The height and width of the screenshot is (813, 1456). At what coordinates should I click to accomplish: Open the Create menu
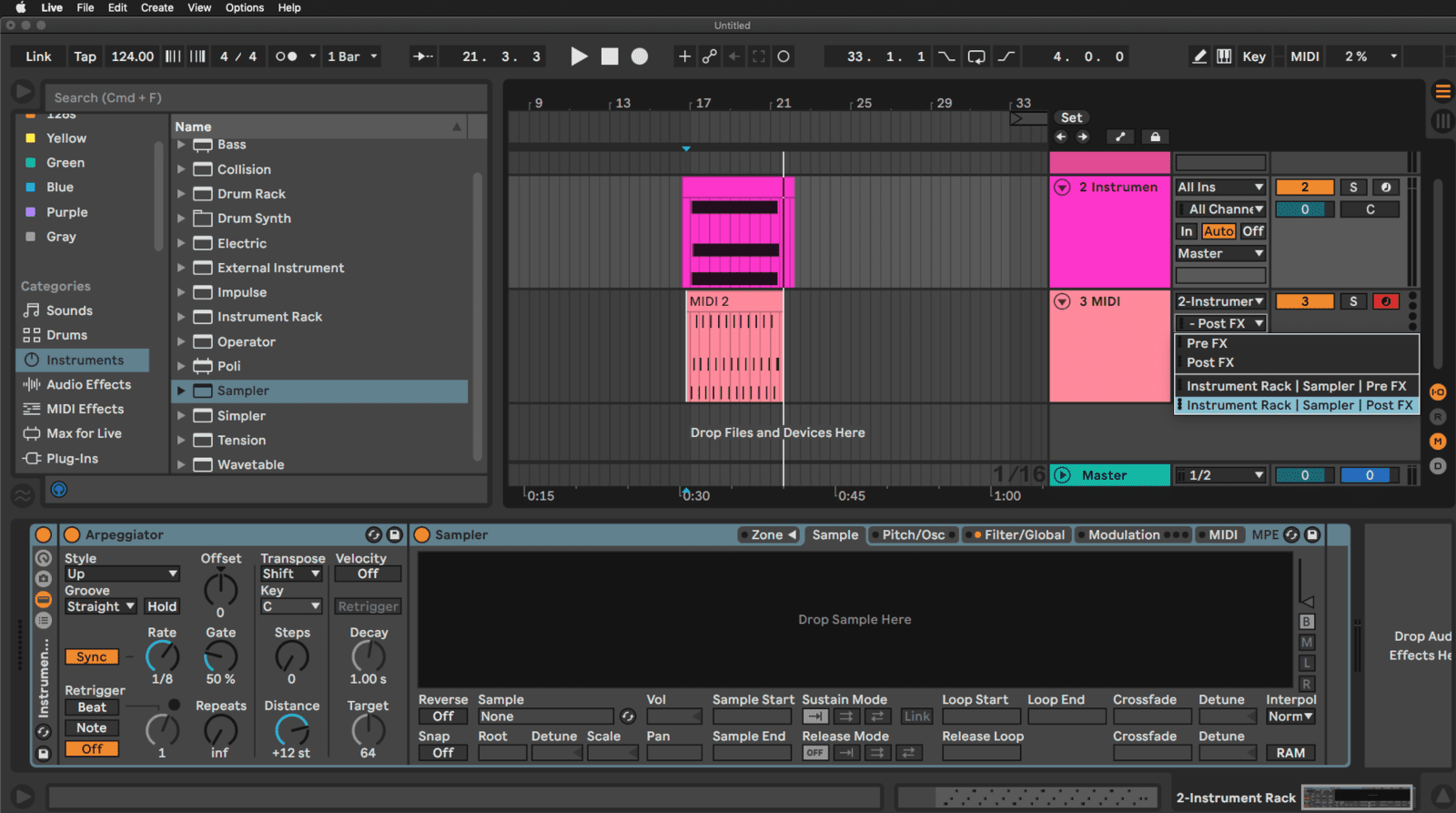coord(157,7)
